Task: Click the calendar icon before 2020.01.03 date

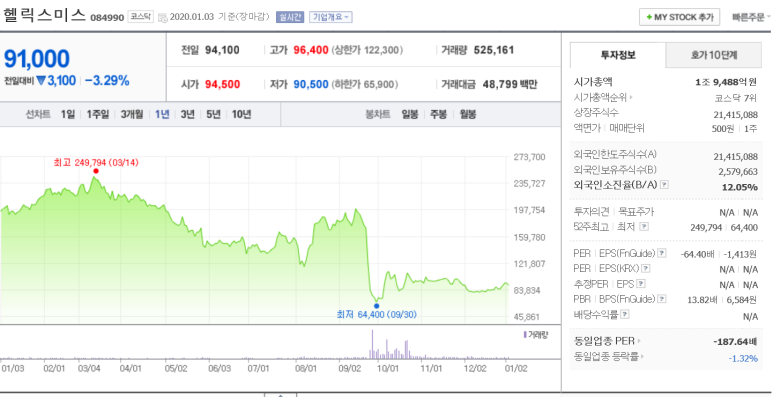Action: pos(163,17)
